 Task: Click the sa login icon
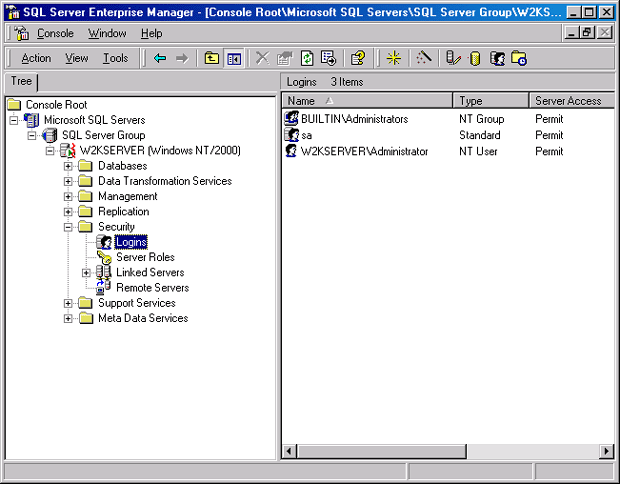pos(291,135)
